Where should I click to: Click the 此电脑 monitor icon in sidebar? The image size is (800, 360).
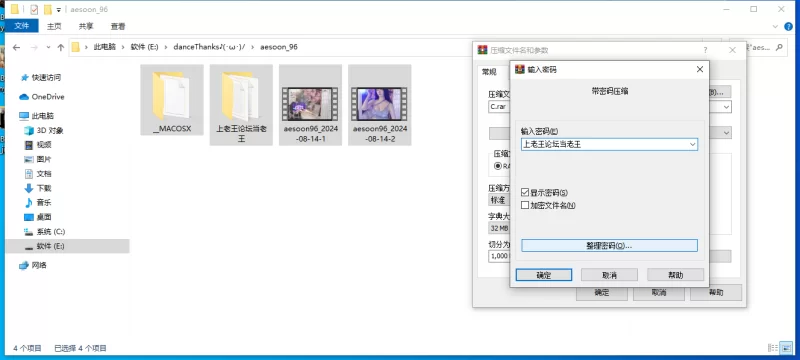(x=23, y=116)
